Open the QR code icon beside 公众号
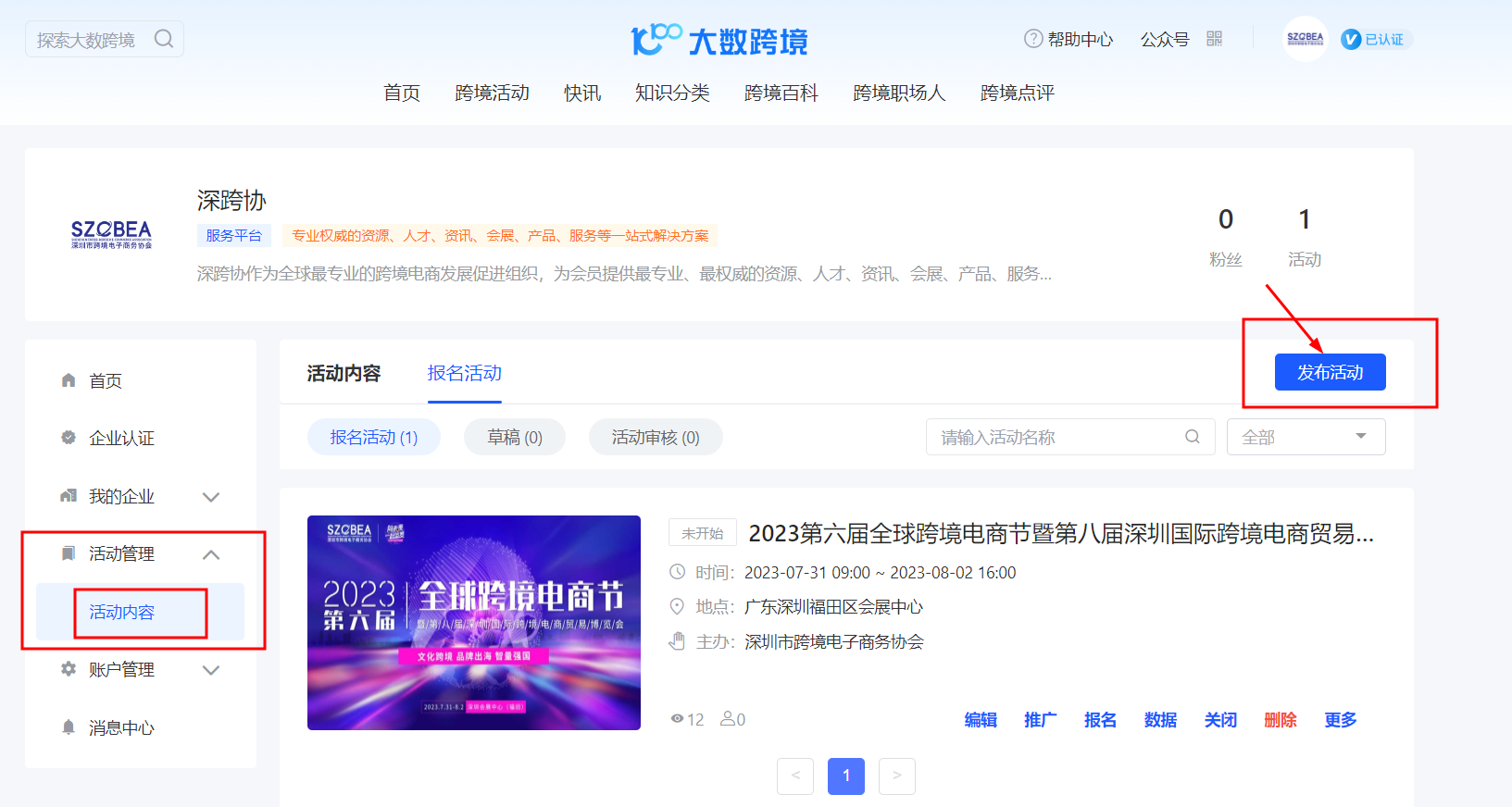Image resolution: width=1512 pixels, height=807 pixels. pyautogui.click(x=1215, y=39)
